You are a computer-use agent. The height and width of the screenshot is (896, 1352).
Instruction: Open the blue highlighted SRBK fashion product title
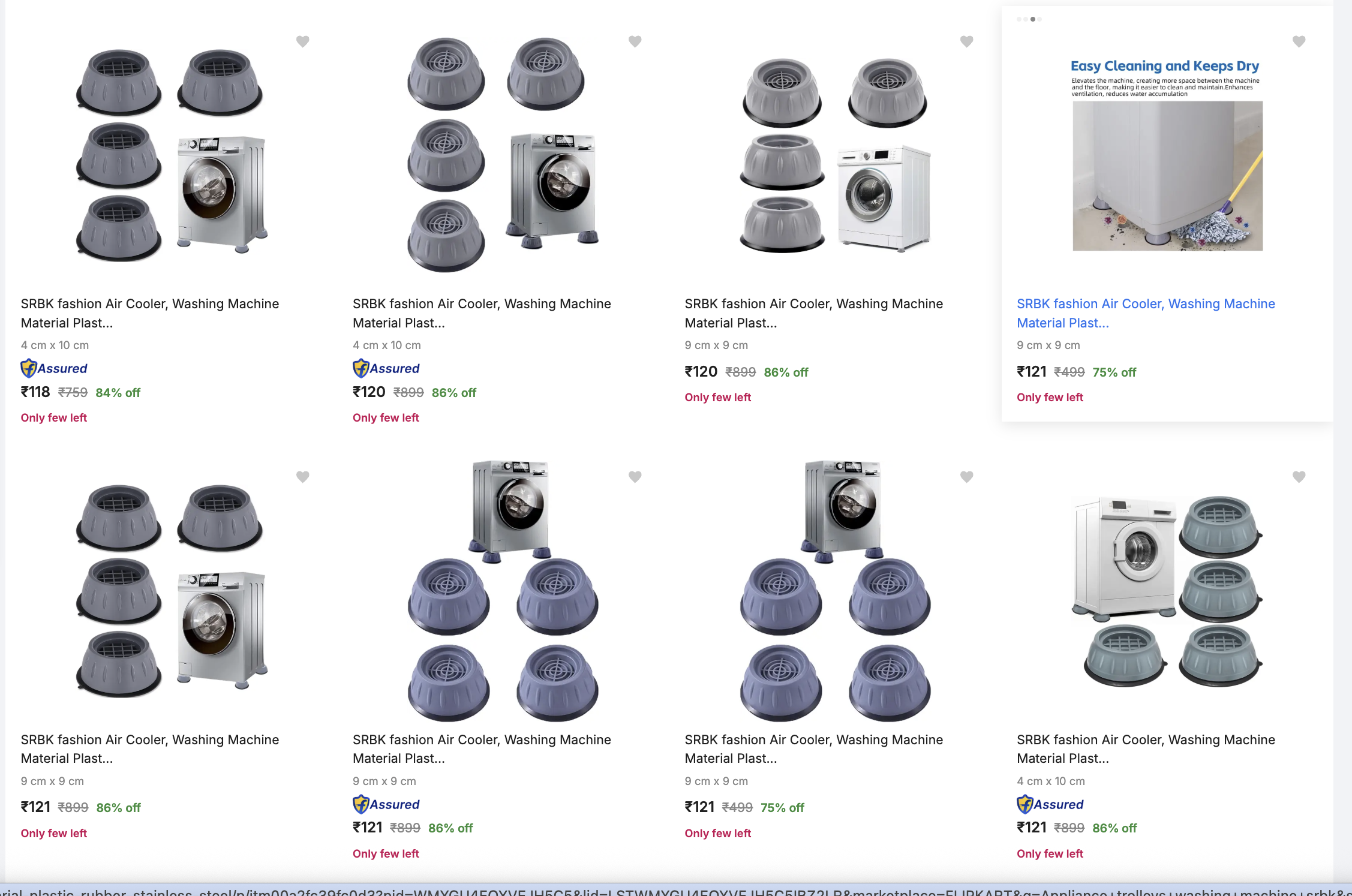point(1145,313)
